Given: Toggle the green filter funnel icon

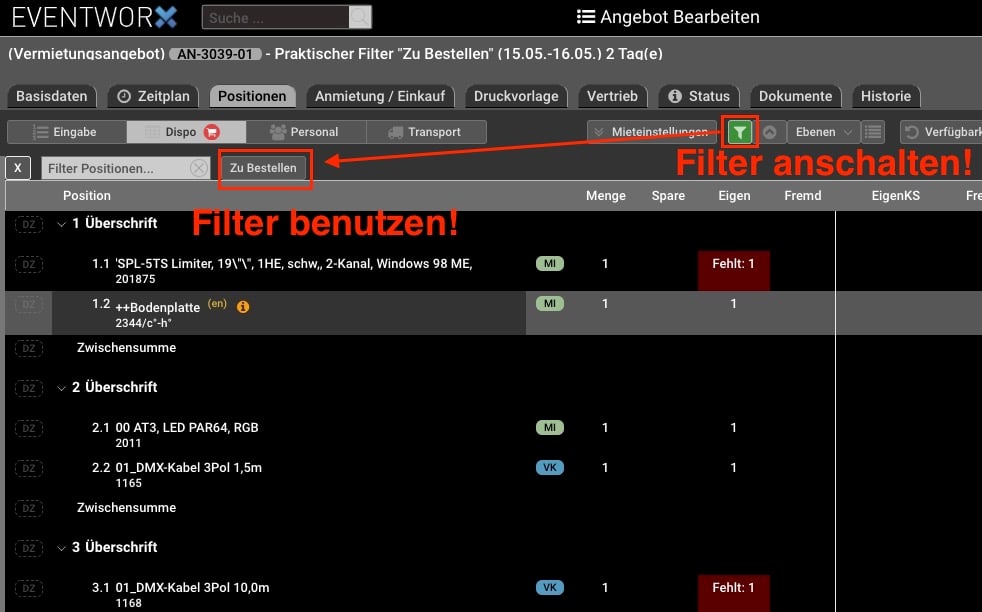Looking at the screenshot, I should (740, 132).
